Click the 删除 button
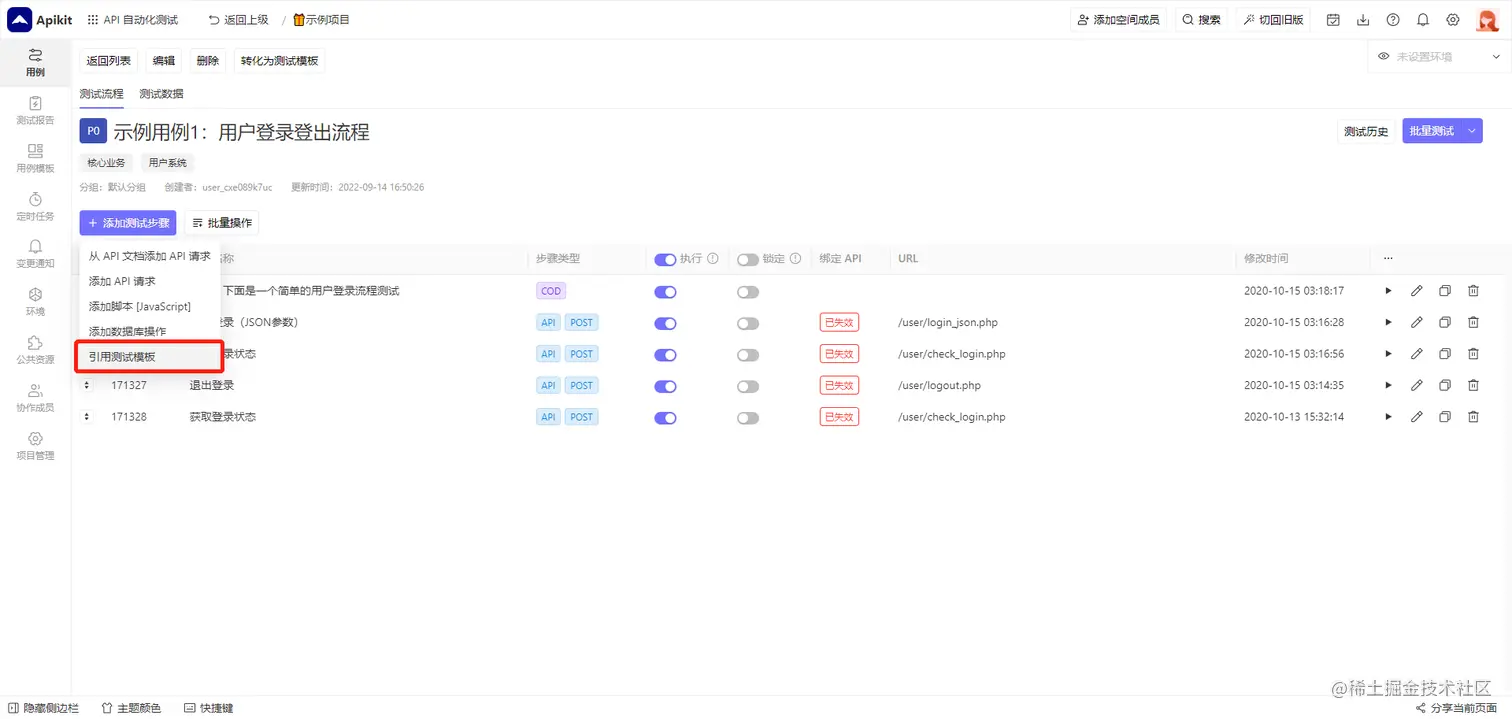This screenshot has height=719, width=1512. point(208,61)
